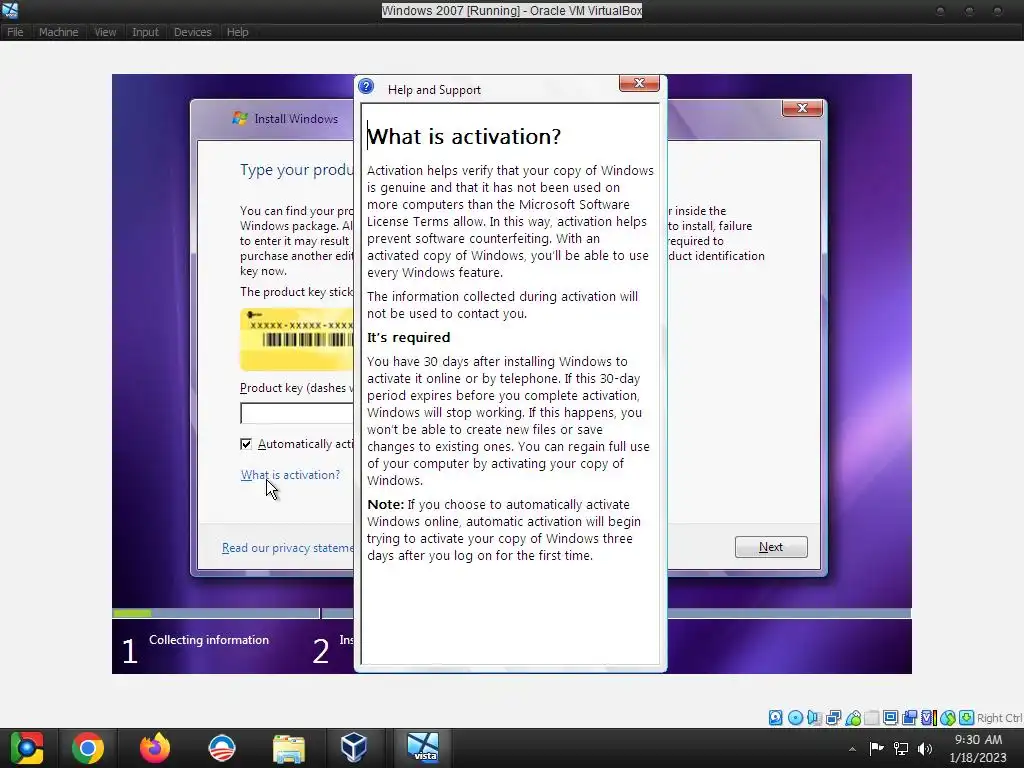Launch Firefox from the taskbar
Viewport: 1024px width, 768px height.
point(155,748)
